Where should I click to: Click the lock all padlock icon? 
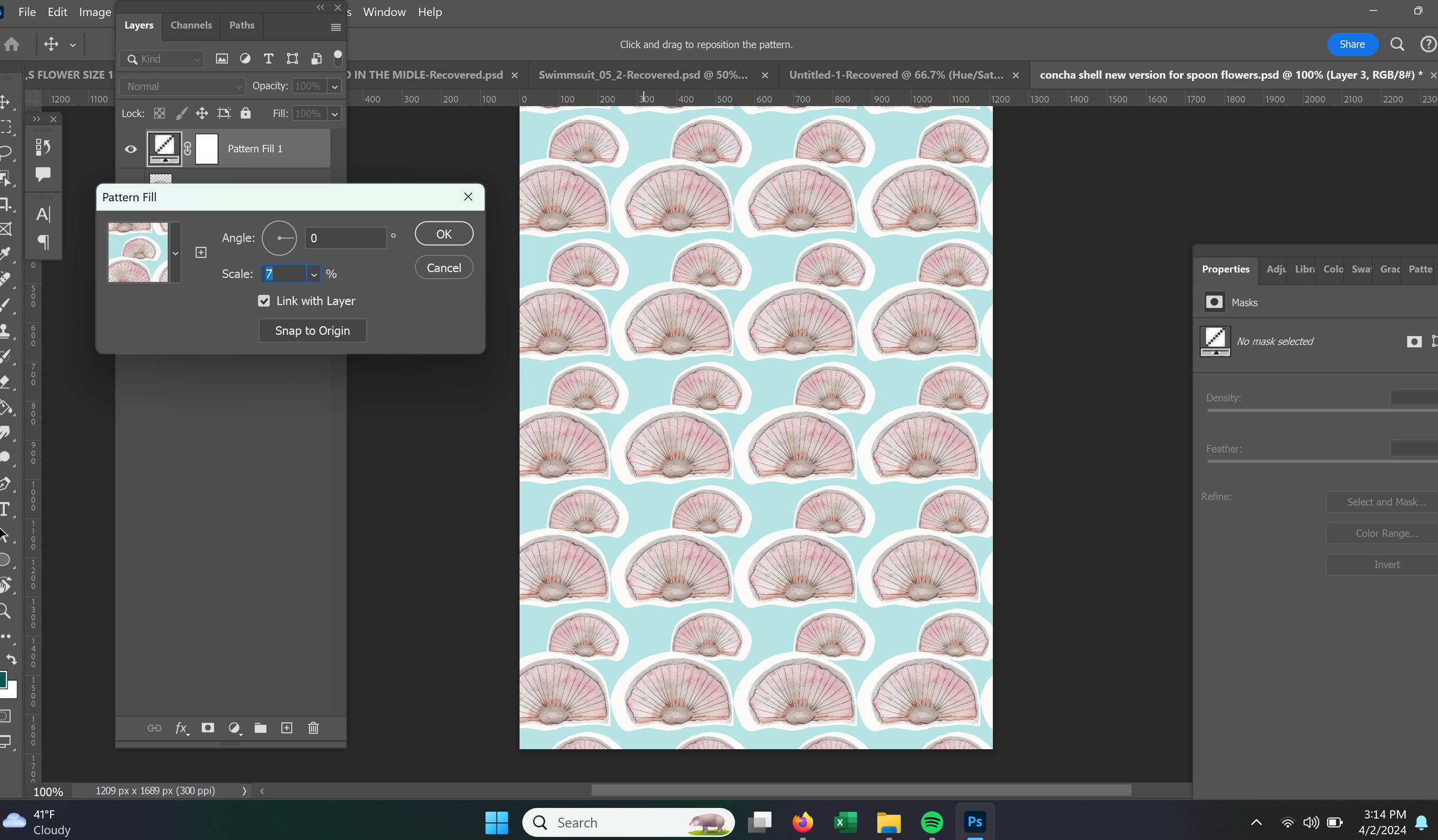246,113
